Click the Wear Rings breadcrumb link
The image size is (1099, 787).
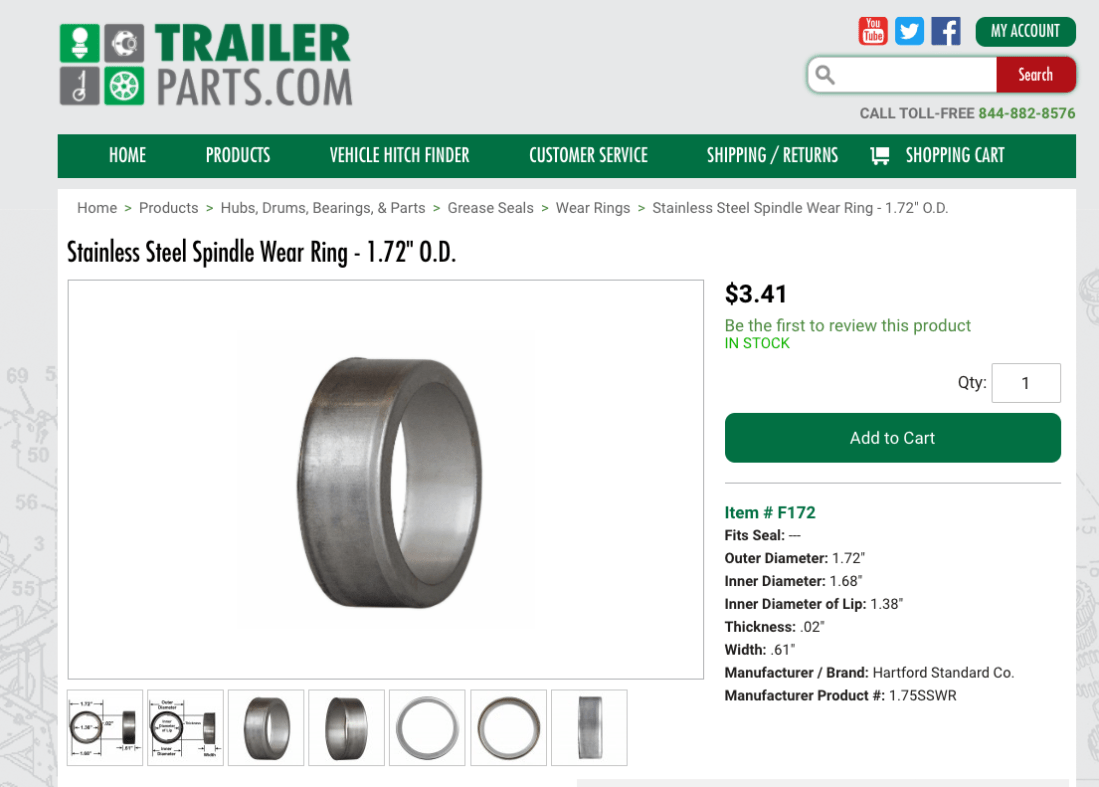(x=592, y=208)
